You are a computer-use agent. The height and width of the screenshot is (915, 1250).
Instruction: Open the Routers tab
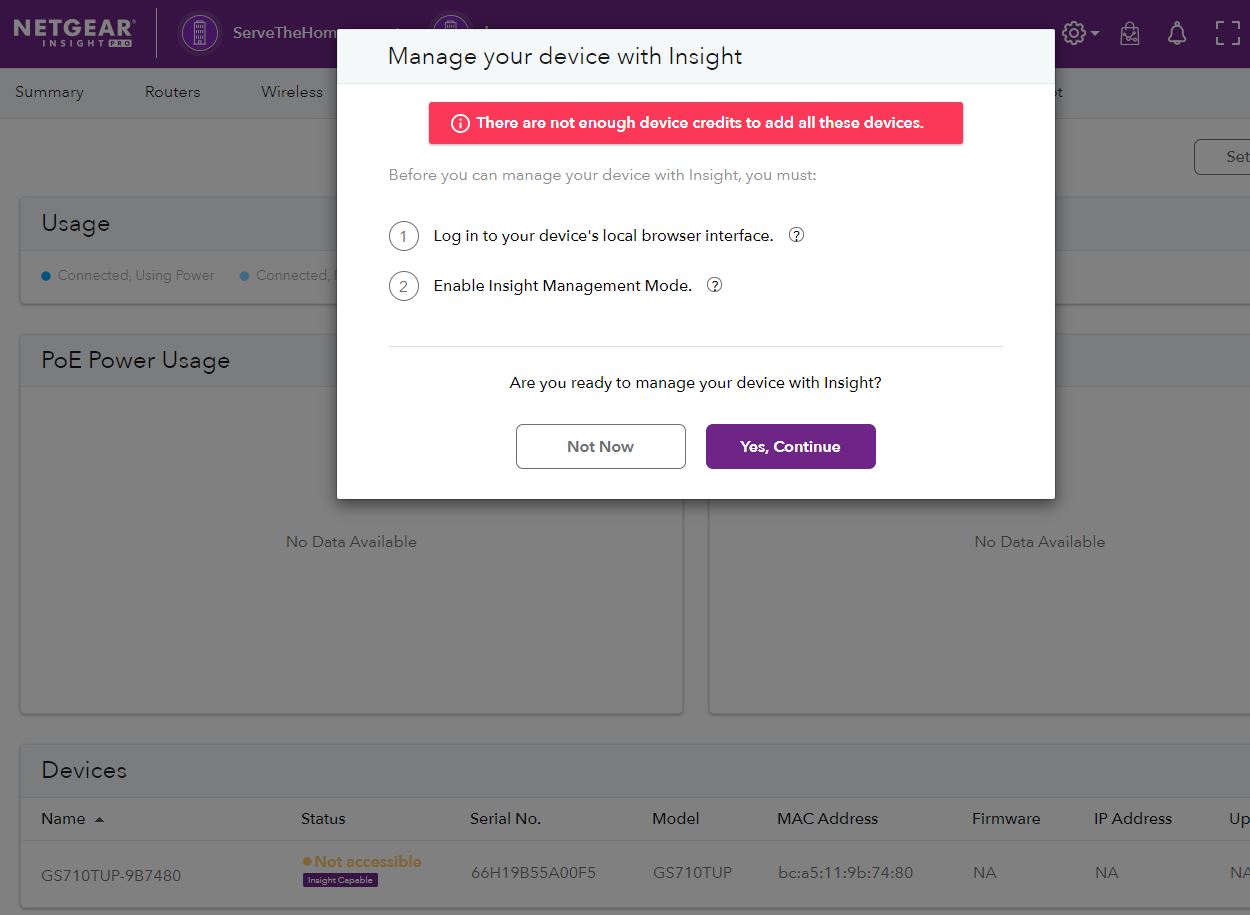point(172,92)
